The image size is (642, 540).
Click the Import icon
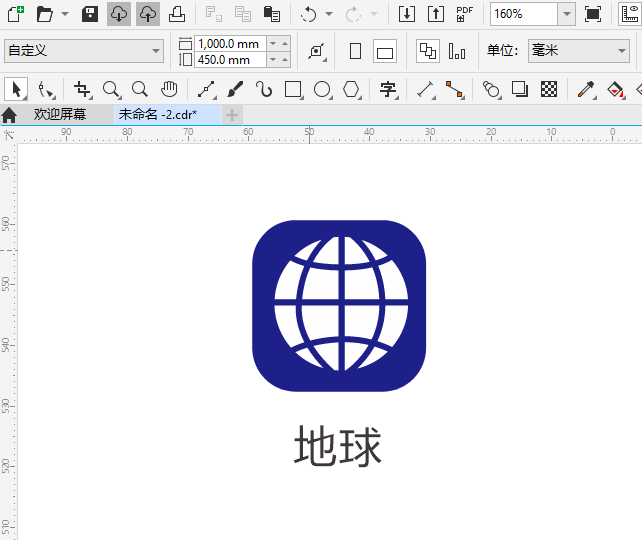[407, 14]
